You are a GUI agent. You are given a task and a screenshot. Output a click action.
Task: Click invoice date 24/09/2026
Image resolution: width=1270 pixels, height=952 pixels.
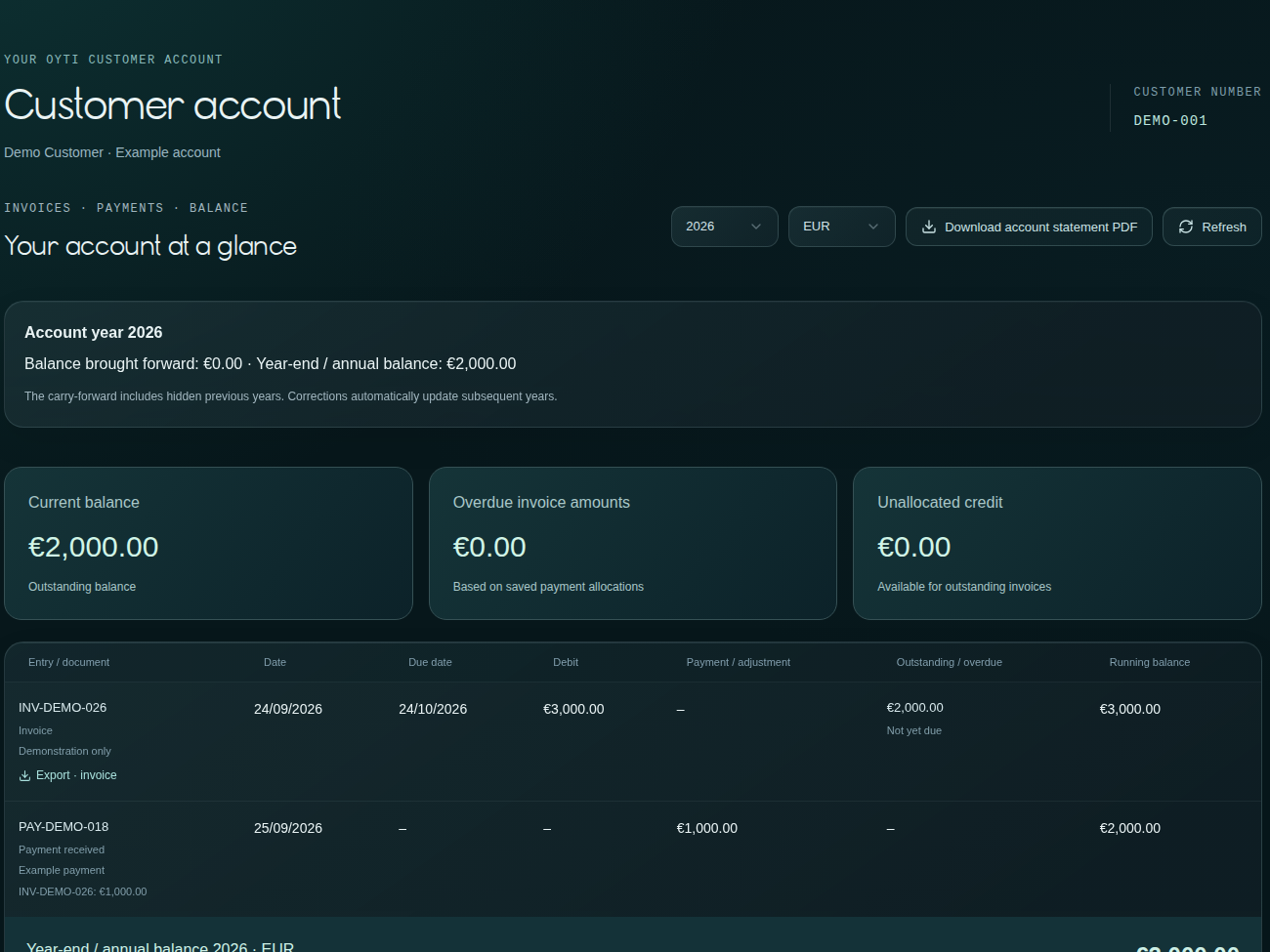pyautogui.click(x=288, y=709)
